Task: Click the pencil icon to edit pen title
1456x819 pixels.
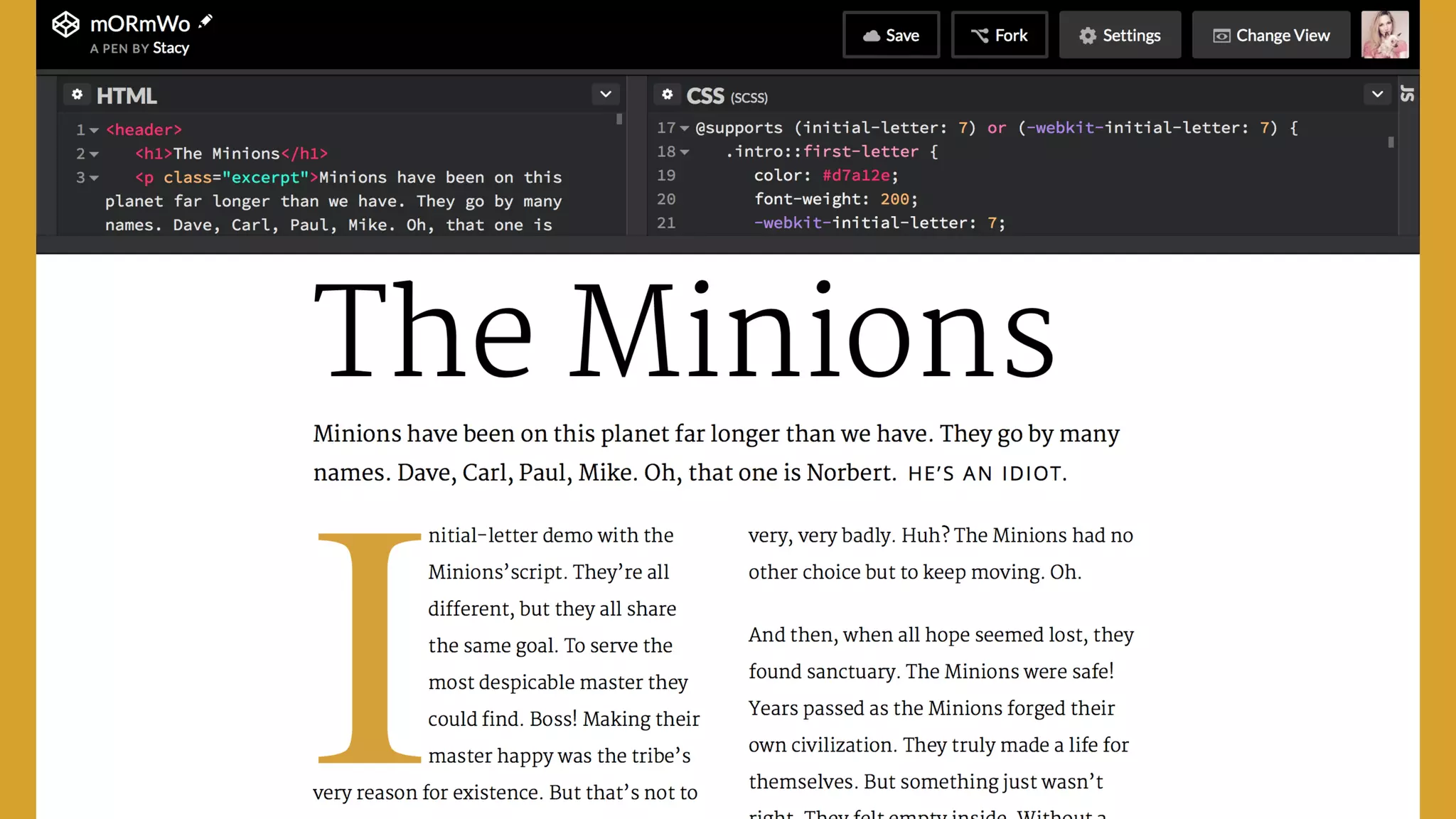Action: tap(205, 21)
